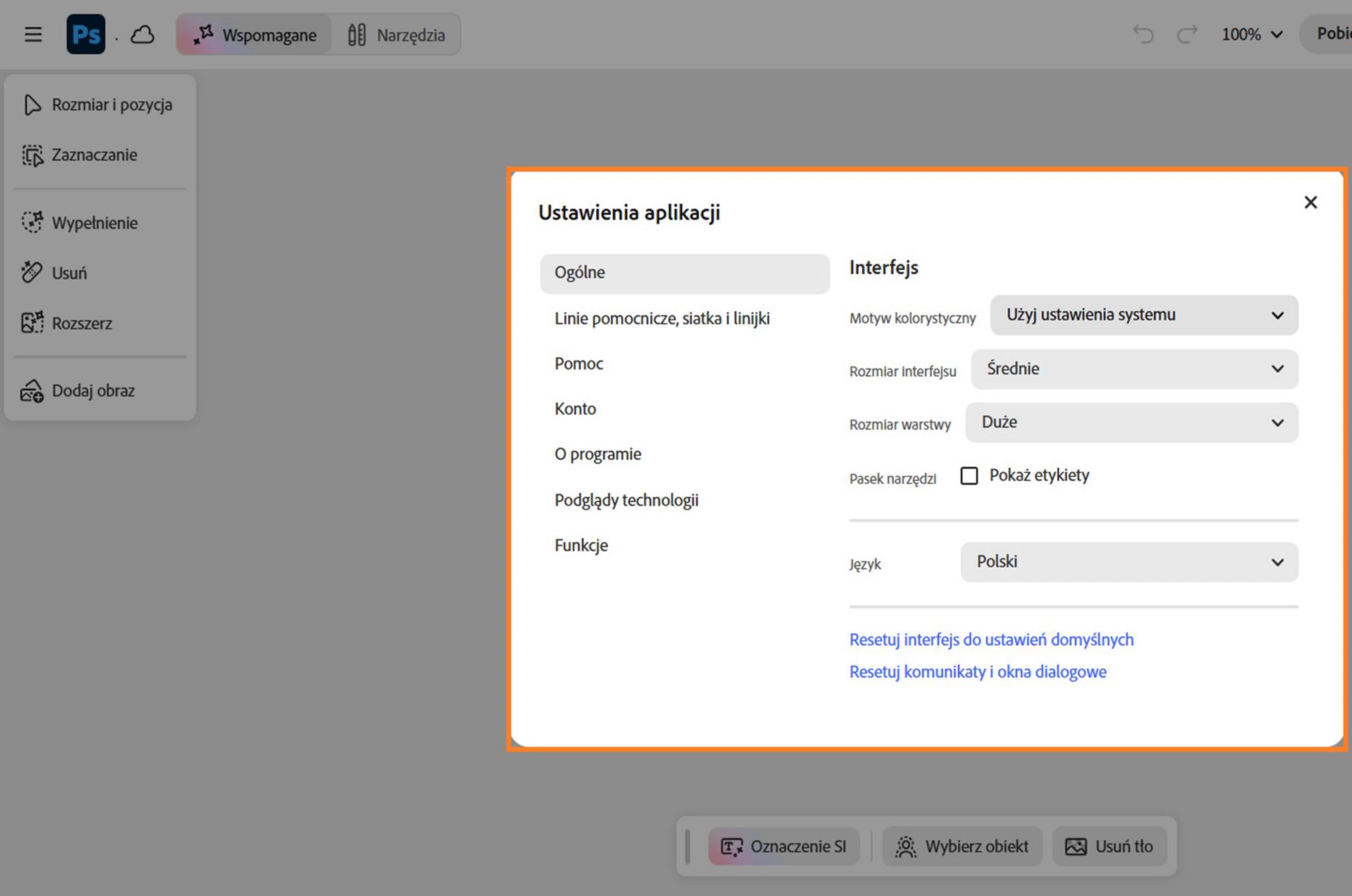The height and width of the screenshot is (896, 1352).
Task: Click the Usuń tło button
Action: click(1110, 846)
